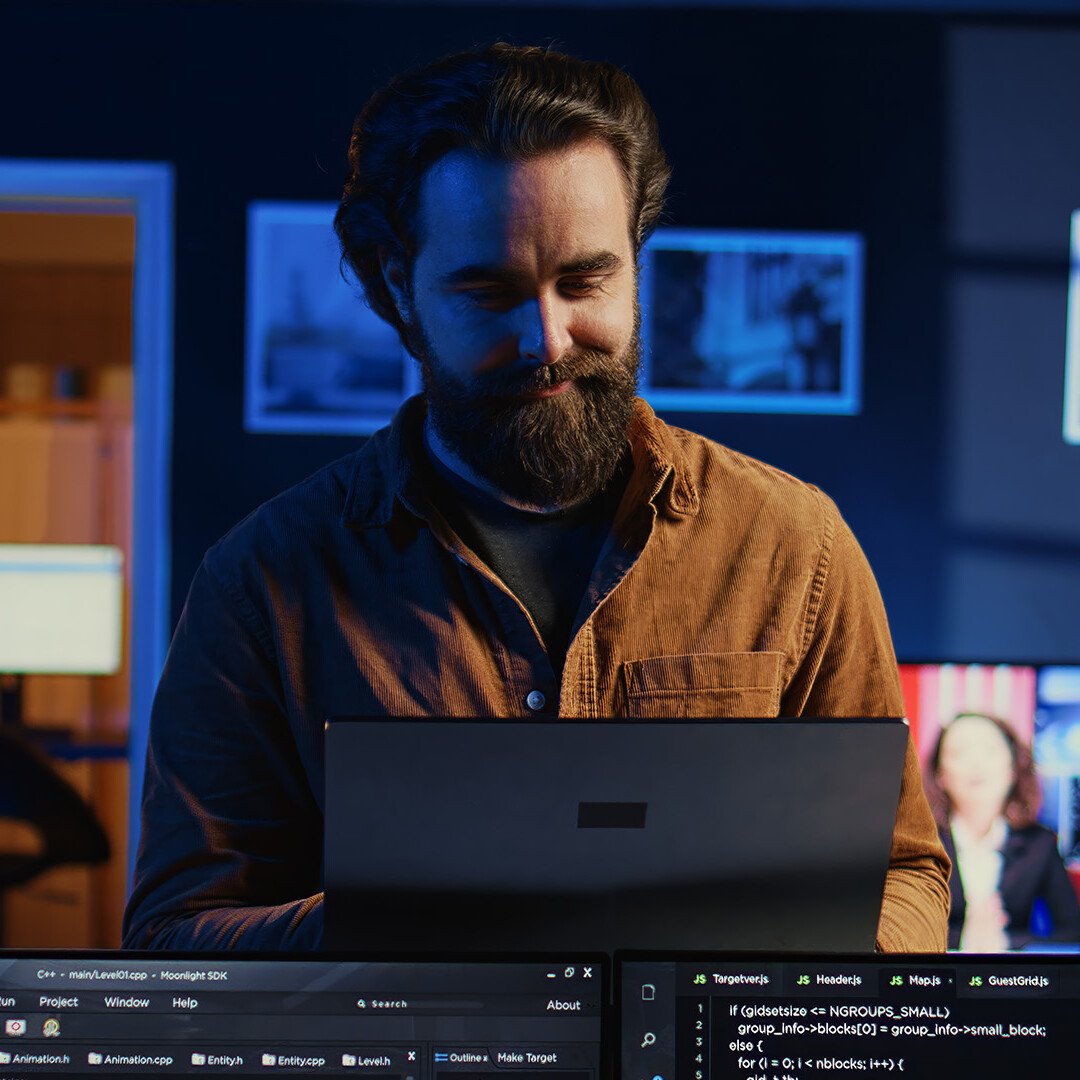The width and height of the screenshot is (1080, 1080).
Task: Close the Level.h editor tab
Action: (411, 1056)
